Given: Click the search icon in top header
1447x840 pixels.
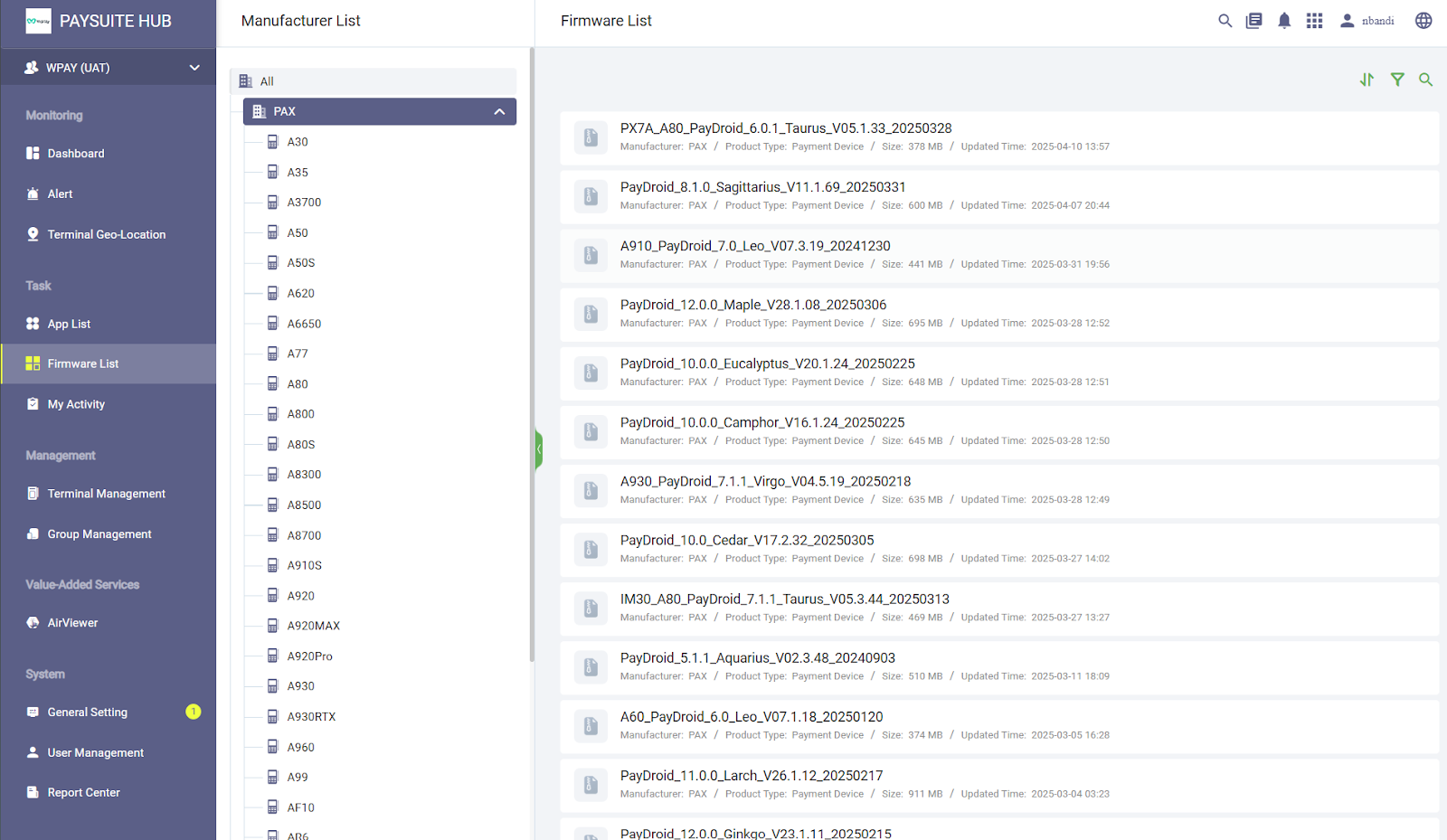Looking at the screenshot, I should (1225, 21).
